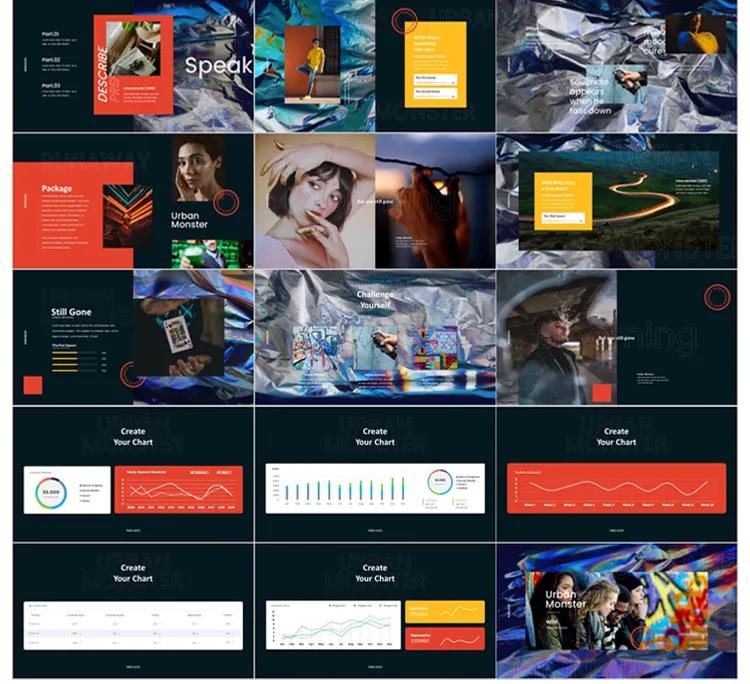Click the vertical "DESCRIBE" text on the red card
750x684 pixels.
[x=102, y=74]
